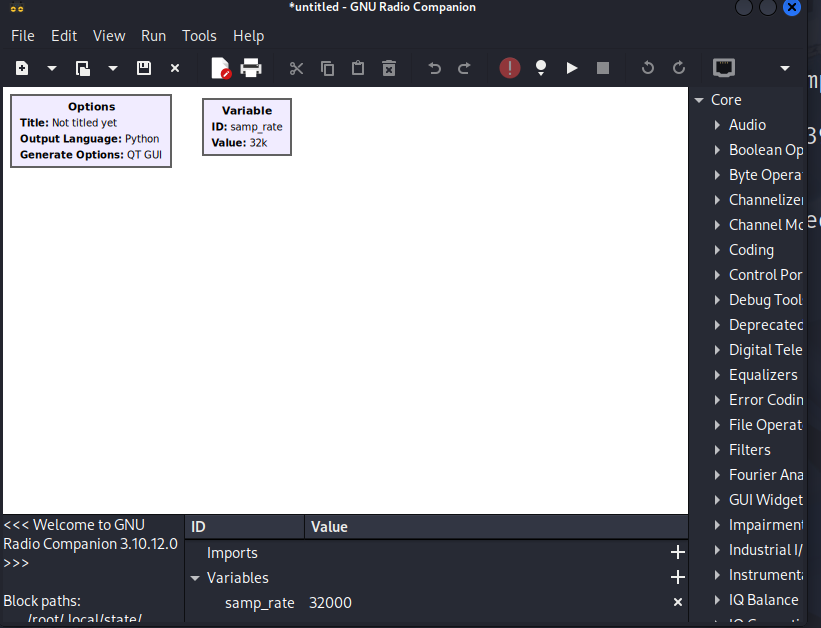The image size is (821, 628).
Task: Remove samp_rate variable with its X icon
Action: [678, 602]
